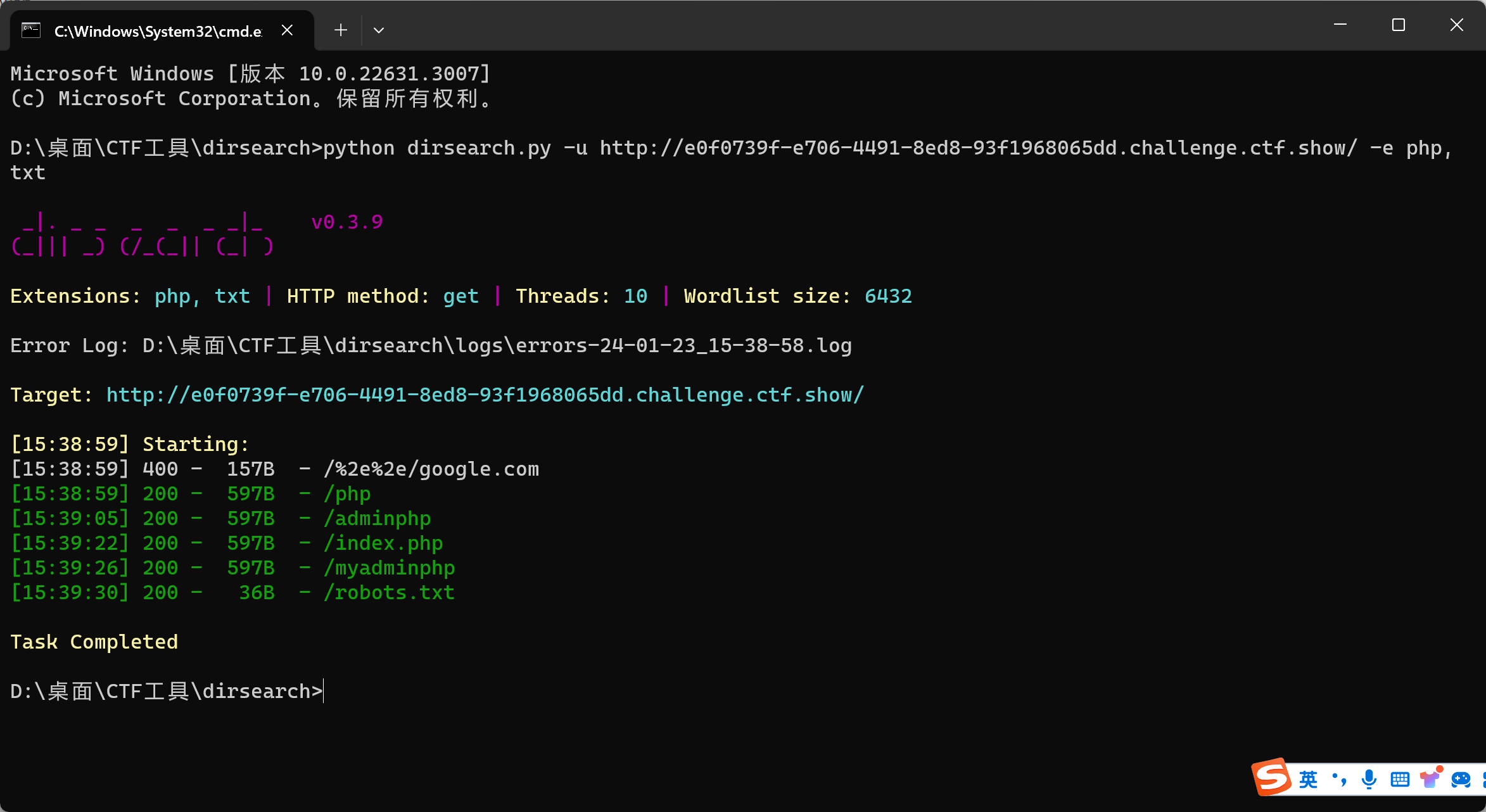
Task: Click the cmd icon in the tab
Action: tap(31, 30)
